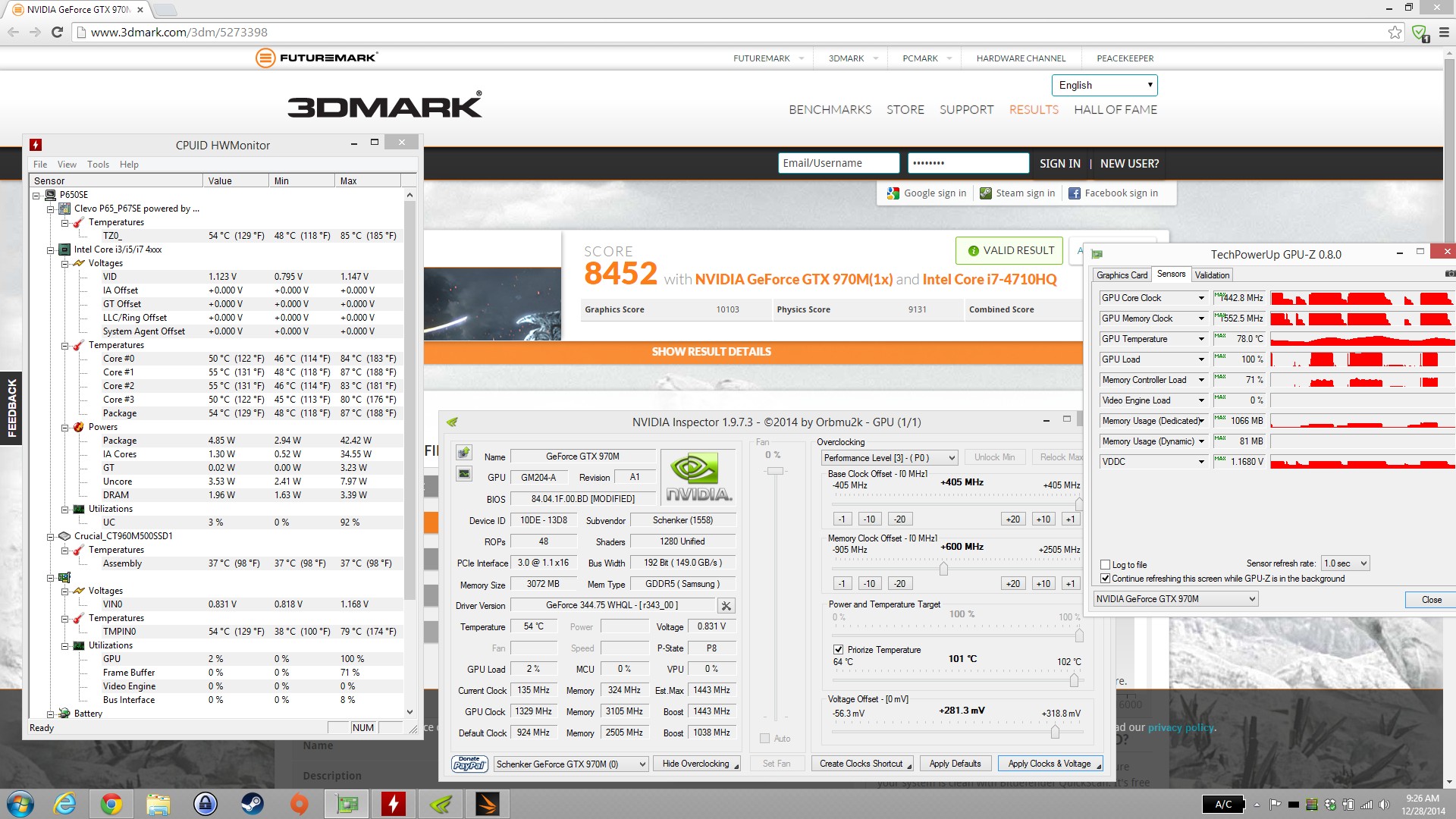The image size is (1456, 819).
Task: Click the green shield extension icon in Chrome
Action: (1420, 33)
